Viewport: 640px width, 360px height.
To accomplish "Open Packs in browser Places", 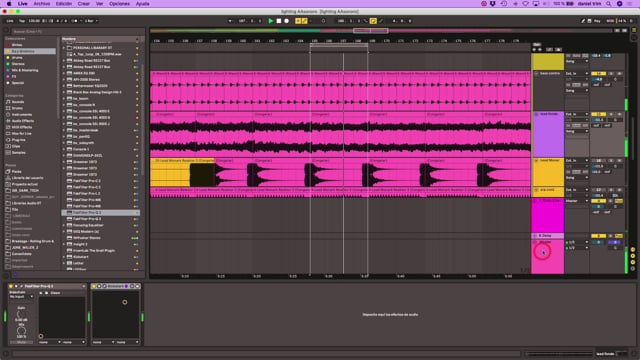I will 16,172.
